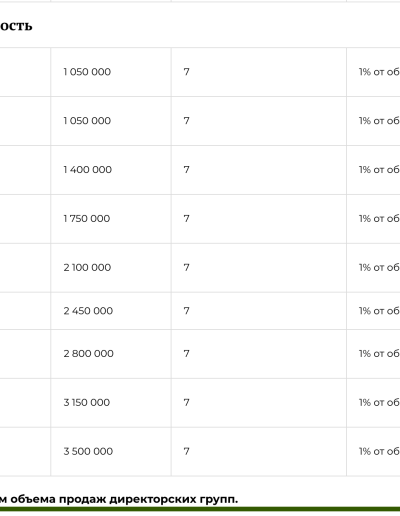Select the 2 800 000 cell
This screenshot has height=516, width=400.
(x=88, y=353)
